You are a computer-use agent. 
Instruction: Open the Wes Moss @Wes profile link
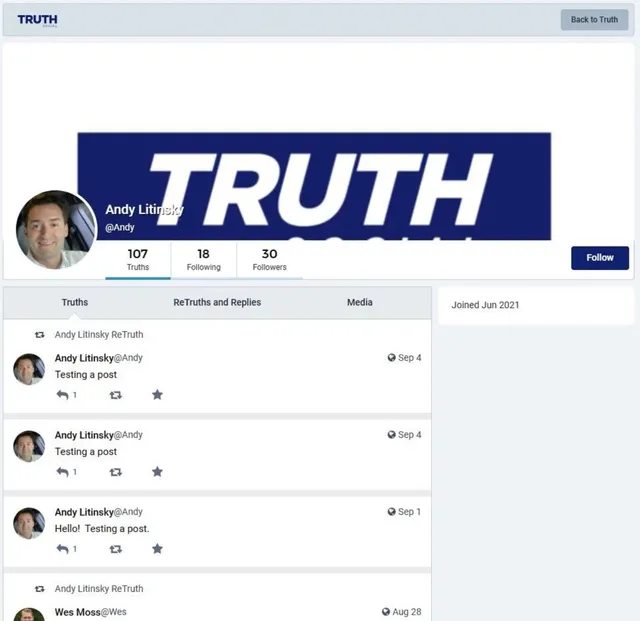click(x=91, y=612)
